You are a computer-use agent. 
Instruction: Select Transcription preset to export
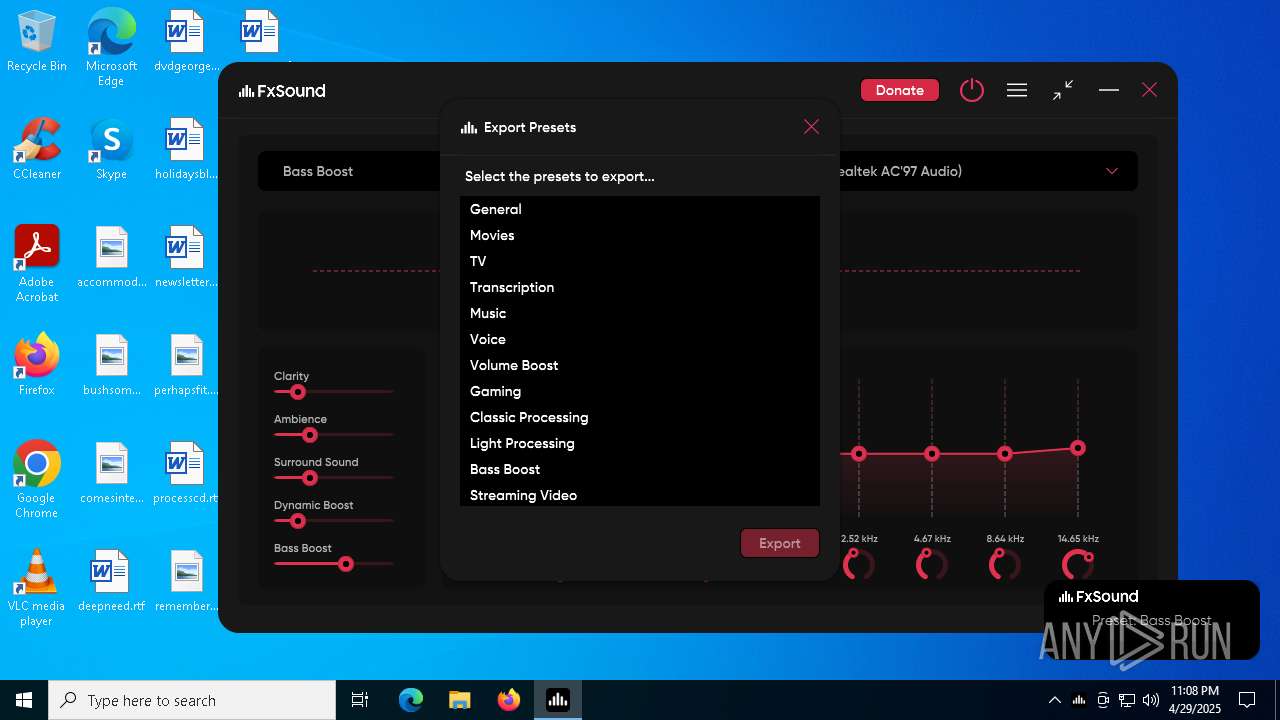click(640, 287)
